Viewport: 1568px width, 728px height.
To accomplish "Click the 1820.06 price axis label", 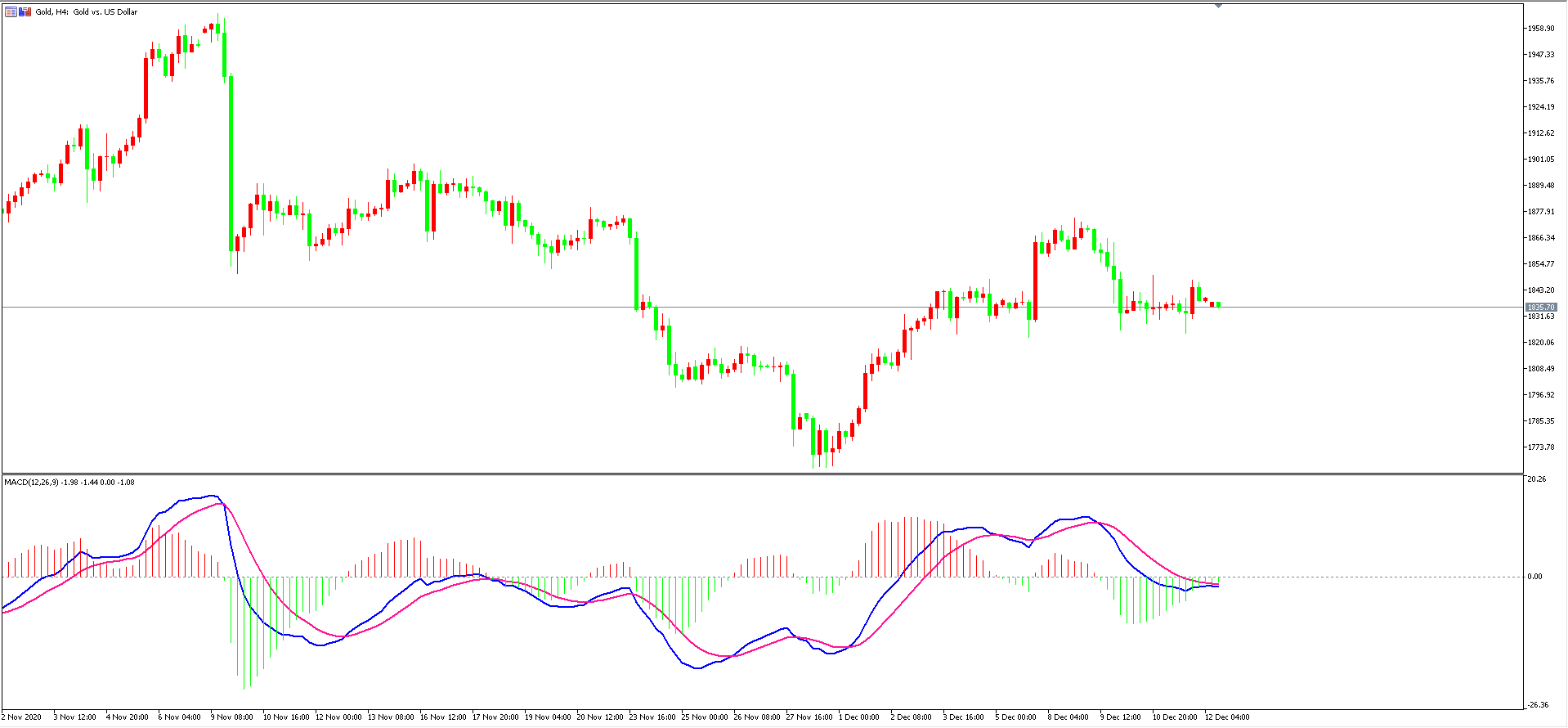I will pyautogui.click(x=1541, y=343).
